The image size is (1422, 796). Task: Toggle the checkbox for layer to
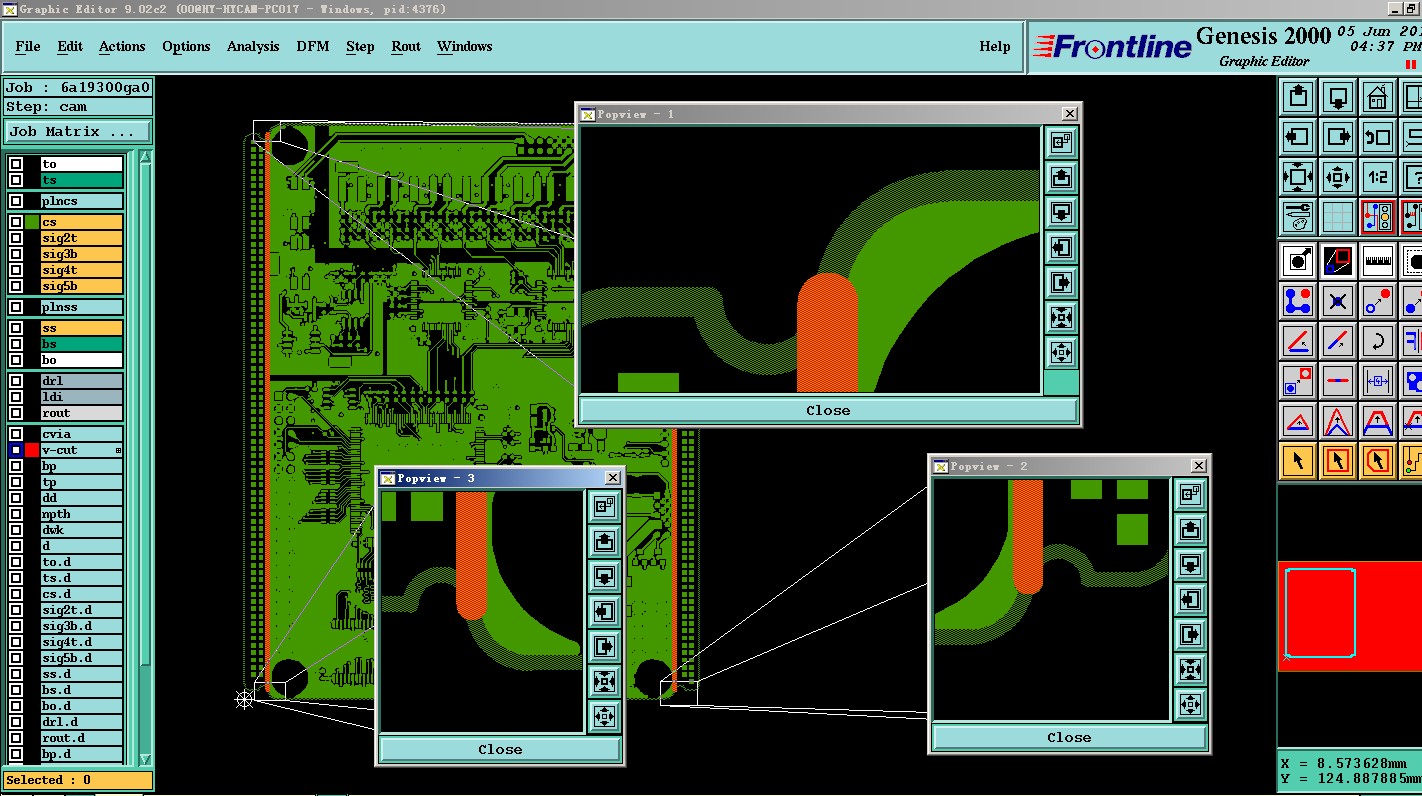tap(16, 164)
